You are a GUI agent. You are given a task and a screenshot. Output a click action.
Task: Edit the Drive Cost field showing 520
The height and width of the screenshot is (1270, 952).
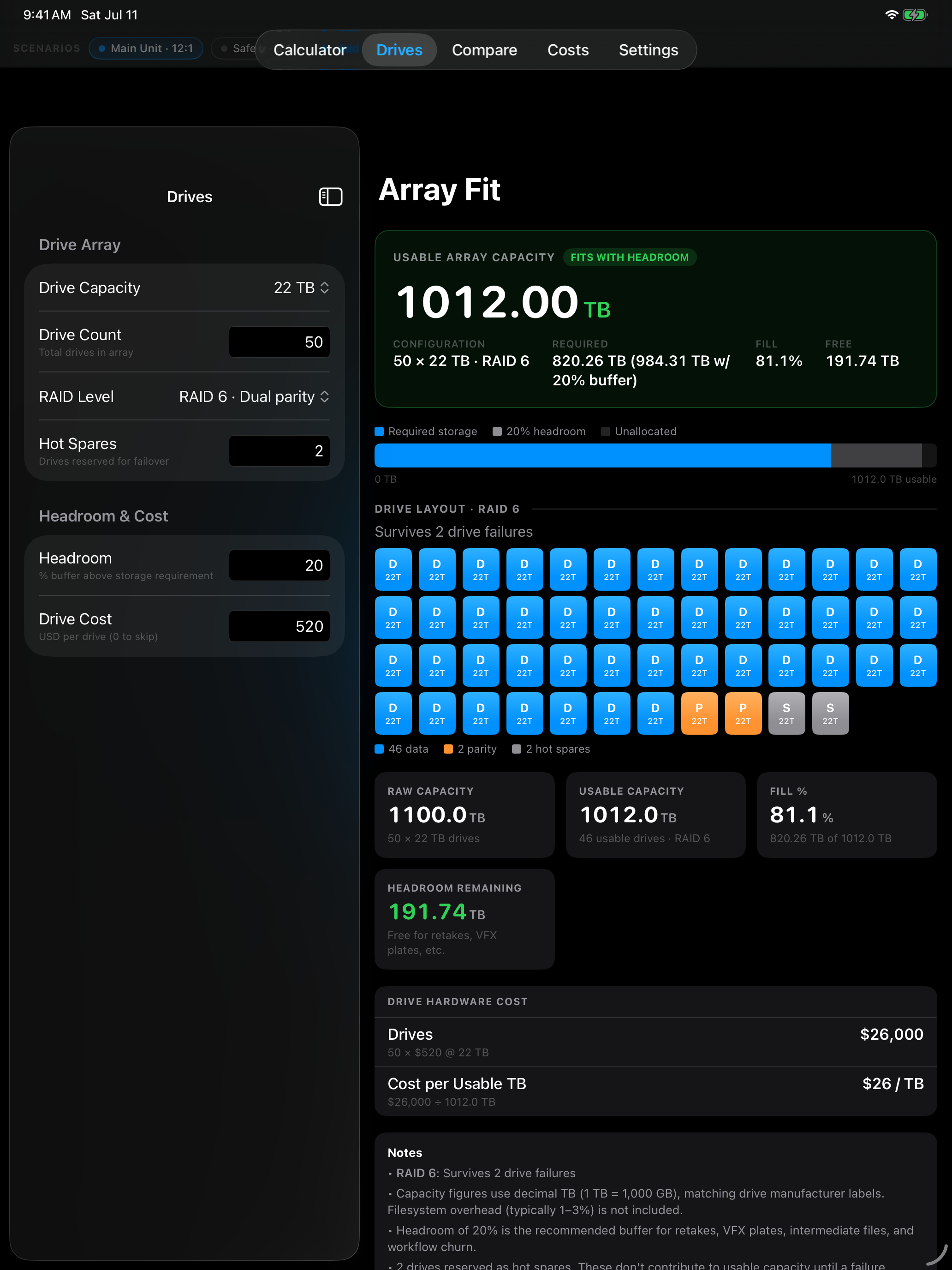(280, 626)
